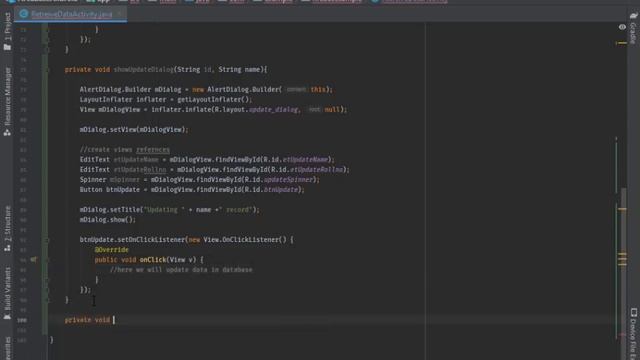Collapse the showUpdateDialog method fold marker

coord(47,70)
